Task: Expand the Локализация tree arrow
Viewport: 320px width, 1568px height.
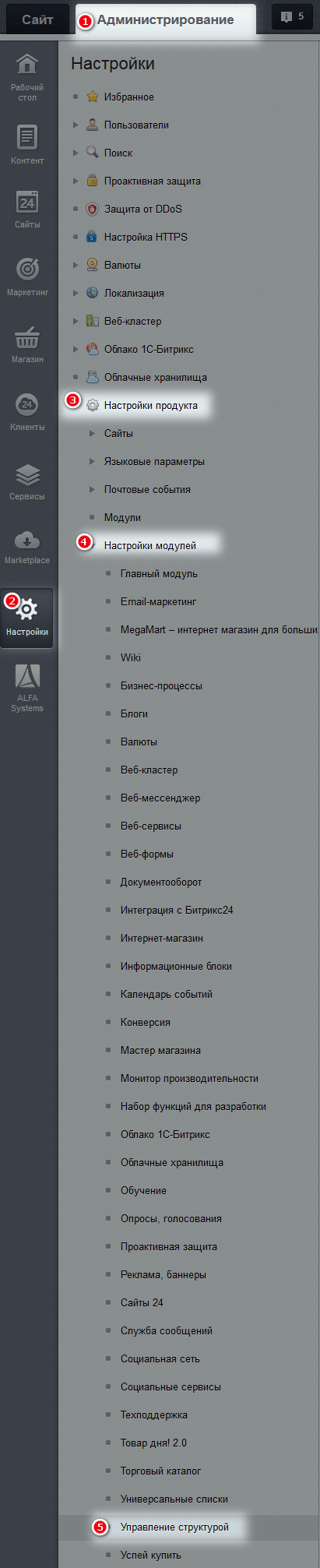Action: click(76, 293)
